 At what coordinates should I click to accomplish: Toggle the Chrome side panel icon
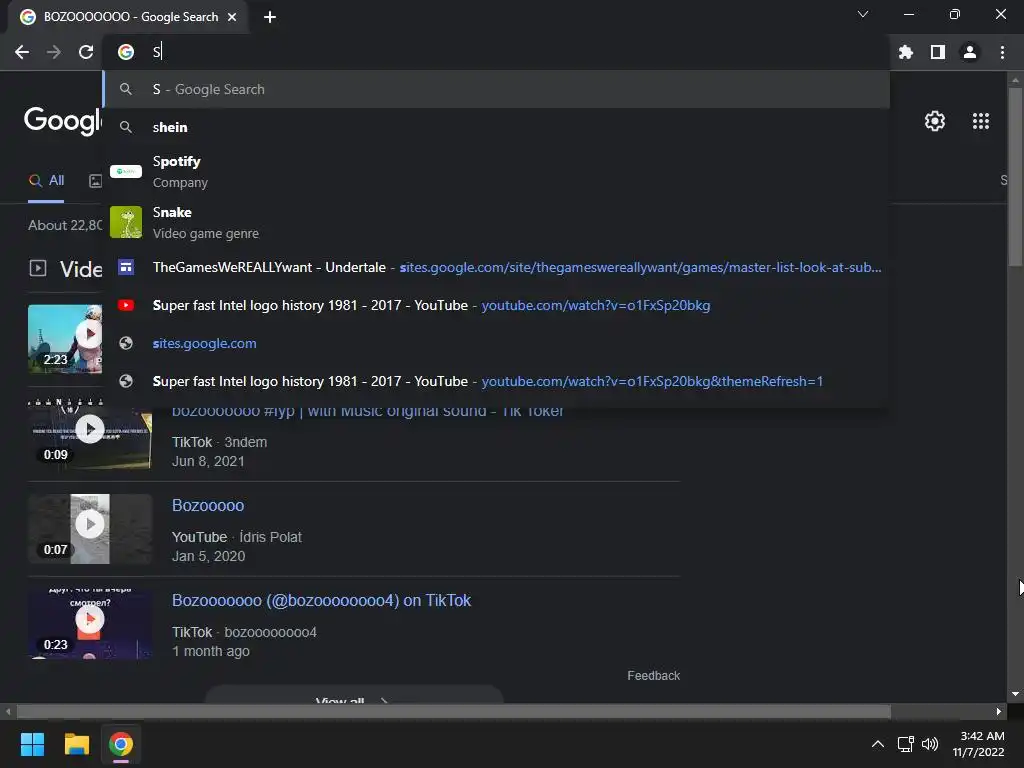pos(938,52)
